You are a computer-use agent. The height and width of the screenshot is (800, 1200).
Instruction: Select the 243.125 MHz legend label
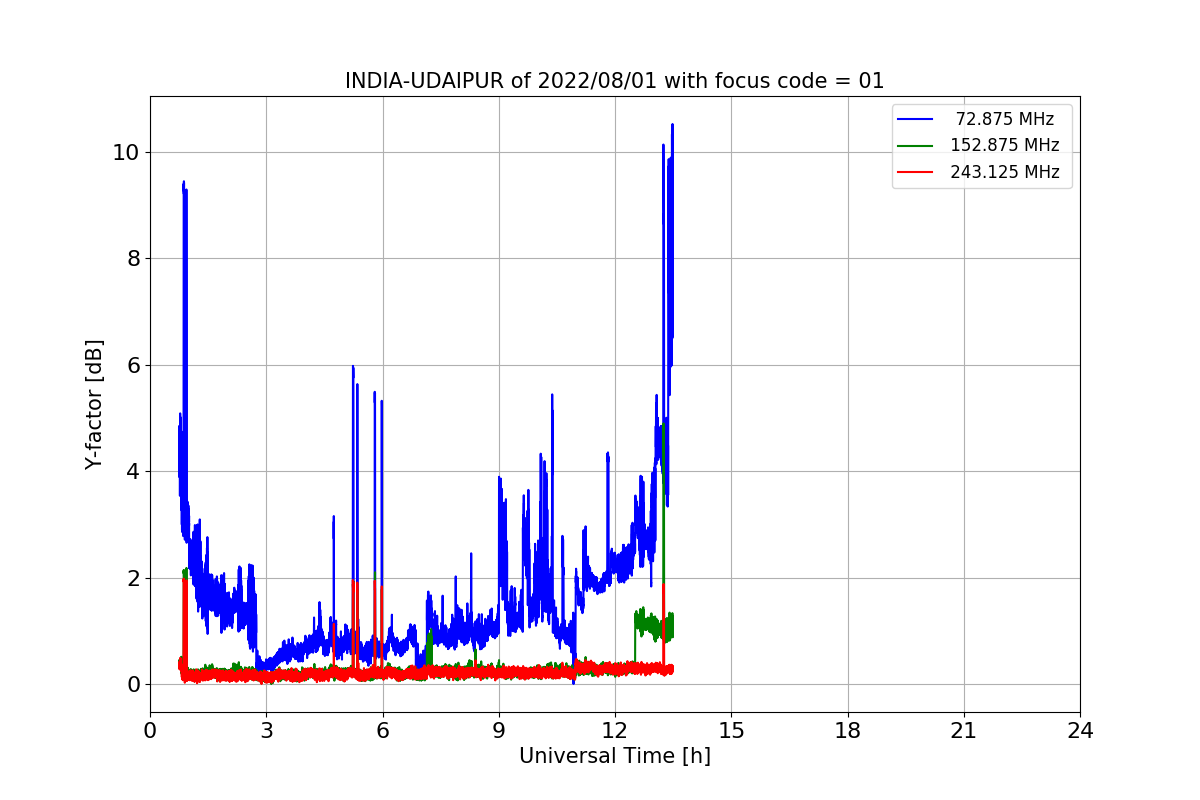[x=1004, y=172]
